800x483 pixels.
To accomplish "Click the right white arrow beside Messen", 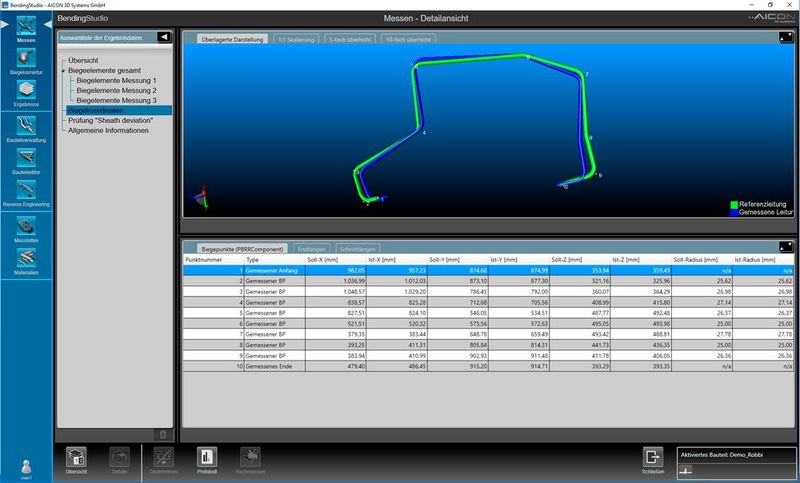I will pos(47,24).
